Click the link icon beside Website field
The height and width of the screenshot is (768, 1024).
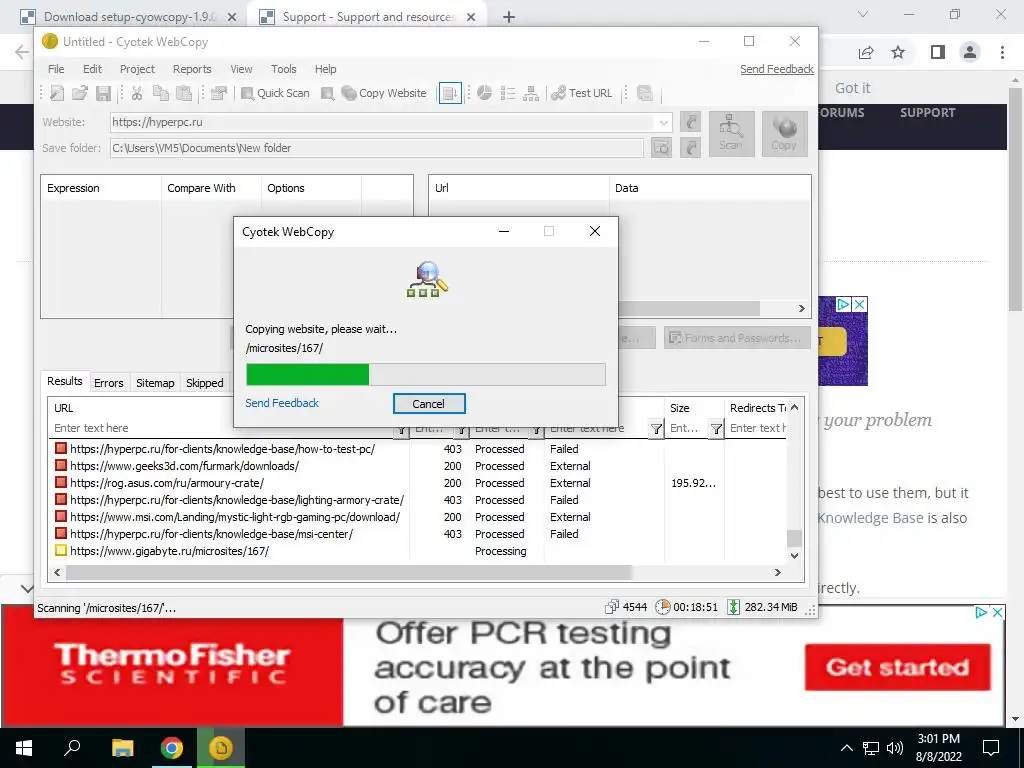click(x=690, y=122)
